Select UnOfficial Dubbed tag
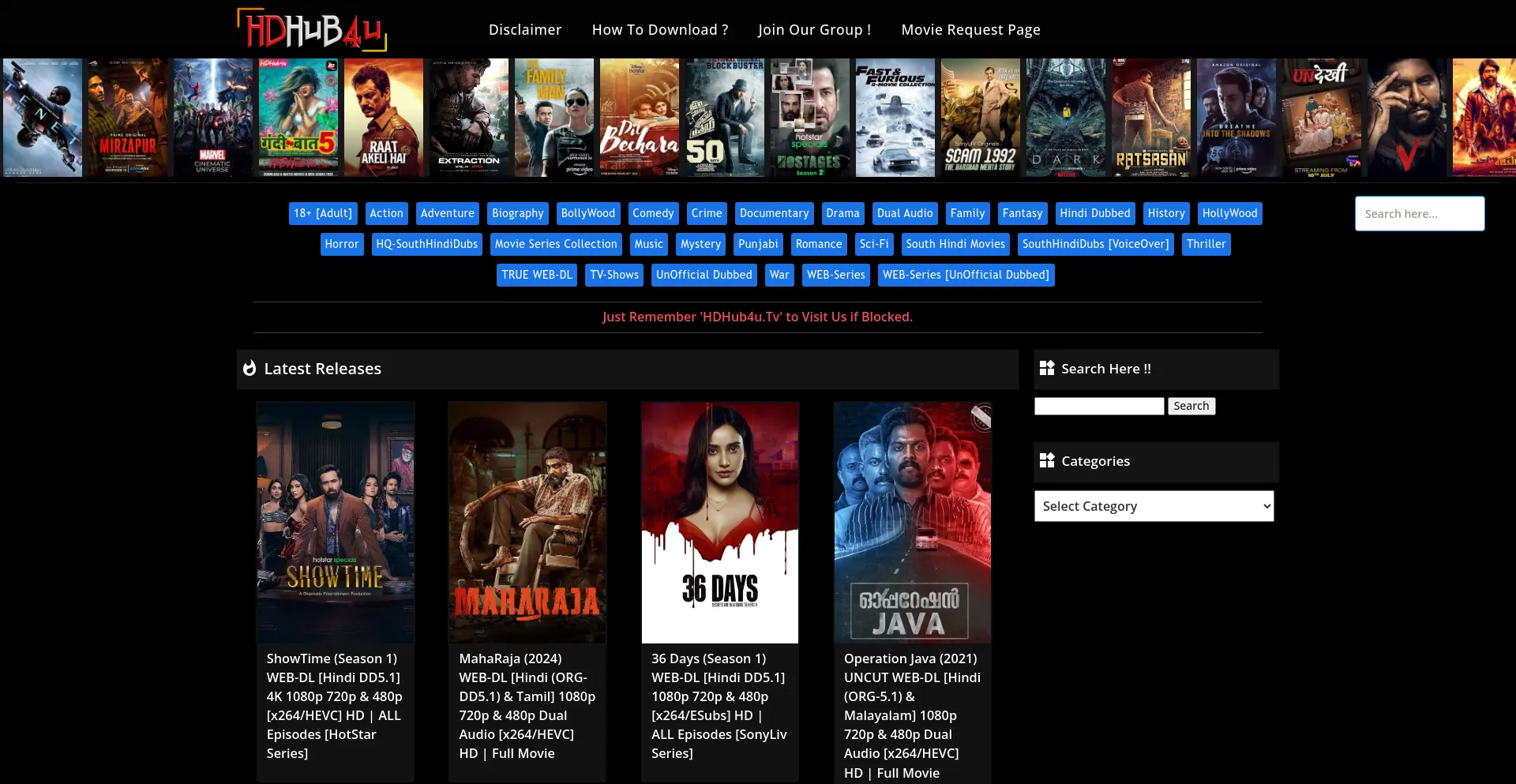Viewport: 1516px width, 784px height. point(704,275)
